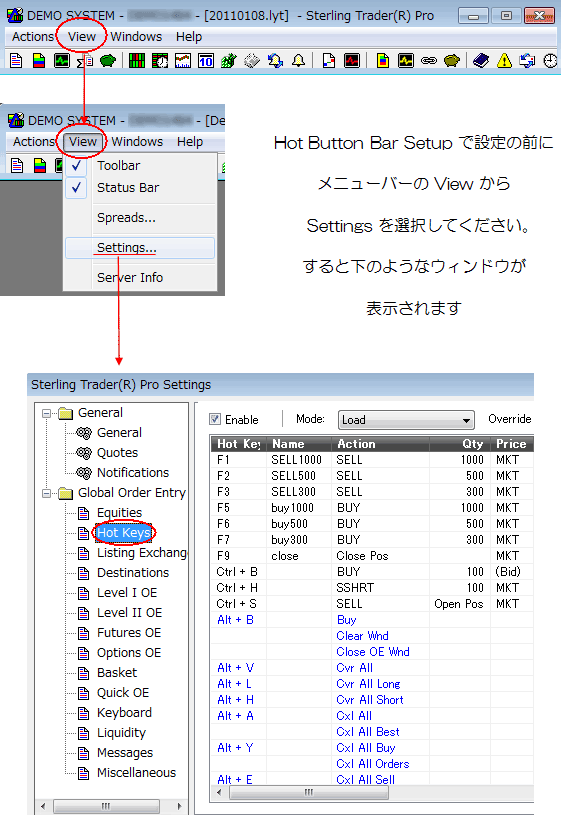Click the Qty column header
Image resolution: width=561 pixels, height=815 pixels.
tap(460, 444)
